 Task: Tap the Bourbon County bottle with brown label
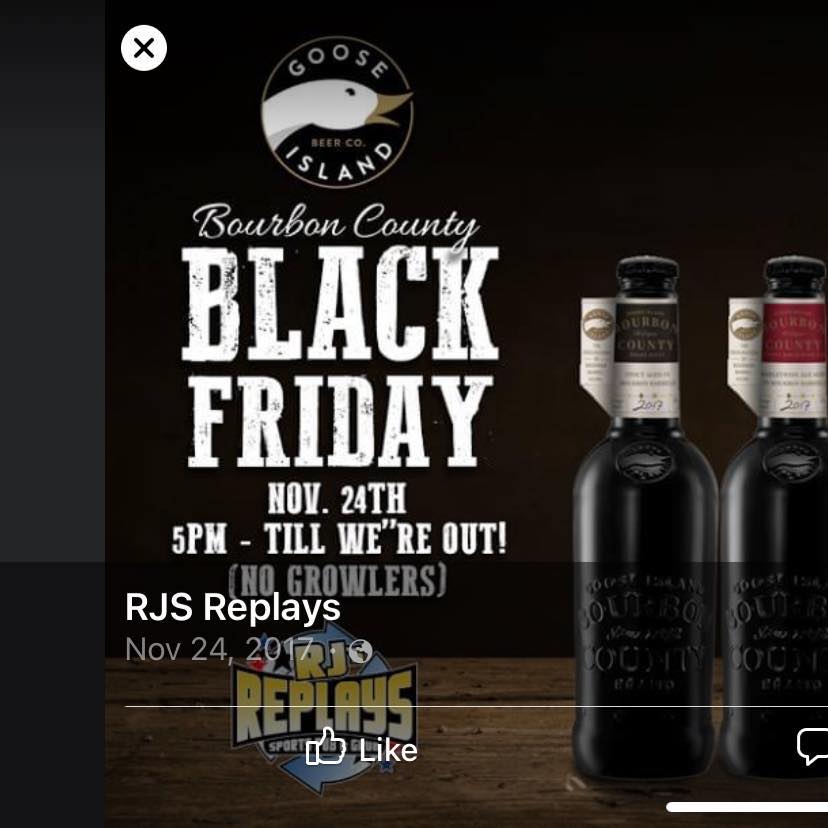(x=645, y=518)
